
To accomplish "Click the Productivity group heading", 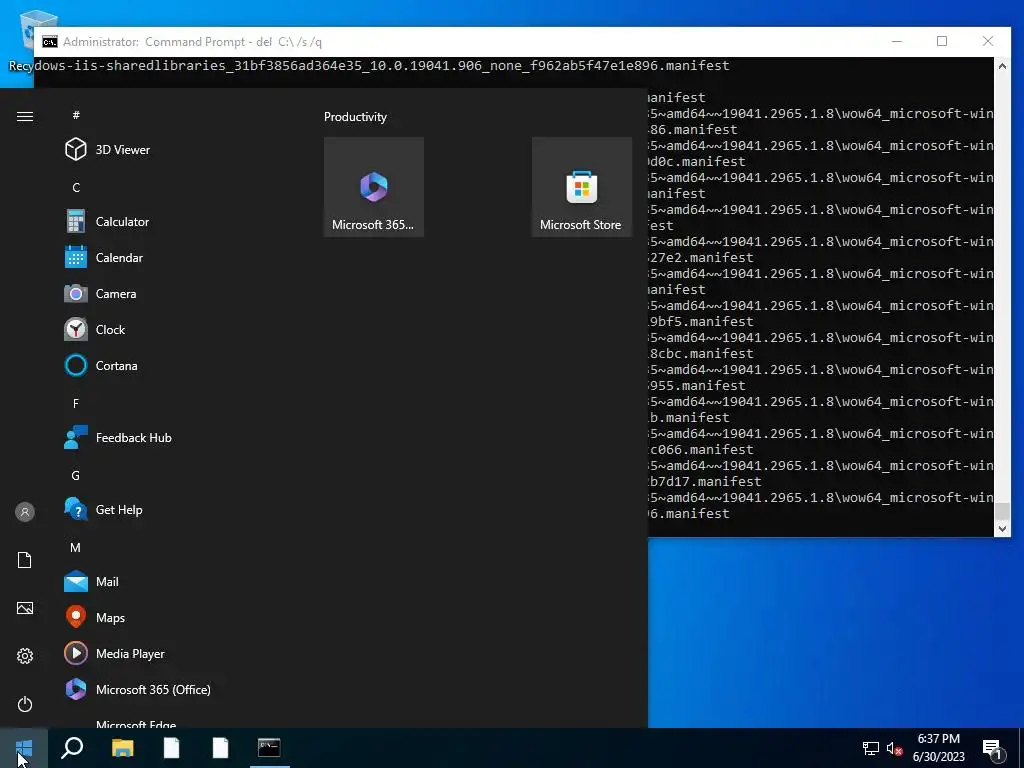I will tap(355, 117).
